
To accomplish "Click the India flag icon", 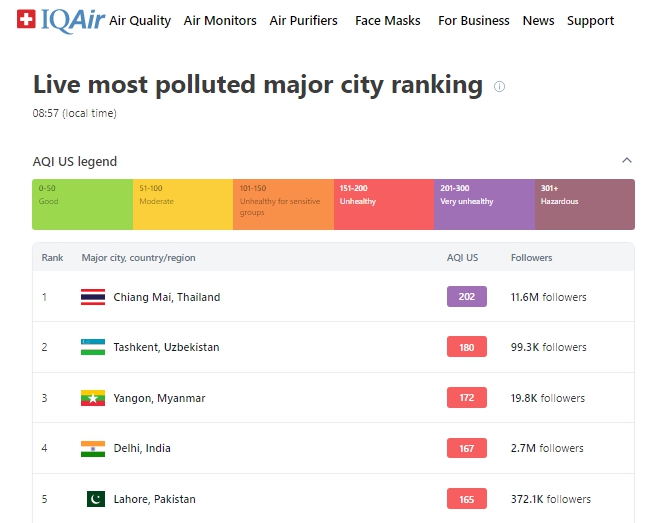I will tap(93, 448).
